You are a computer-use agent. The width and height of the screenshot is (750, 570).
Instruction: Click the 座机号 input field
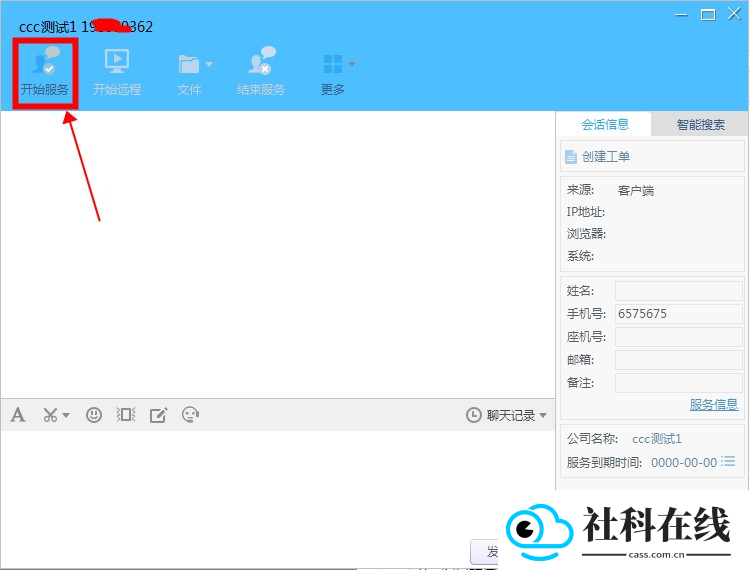(678, 337)
